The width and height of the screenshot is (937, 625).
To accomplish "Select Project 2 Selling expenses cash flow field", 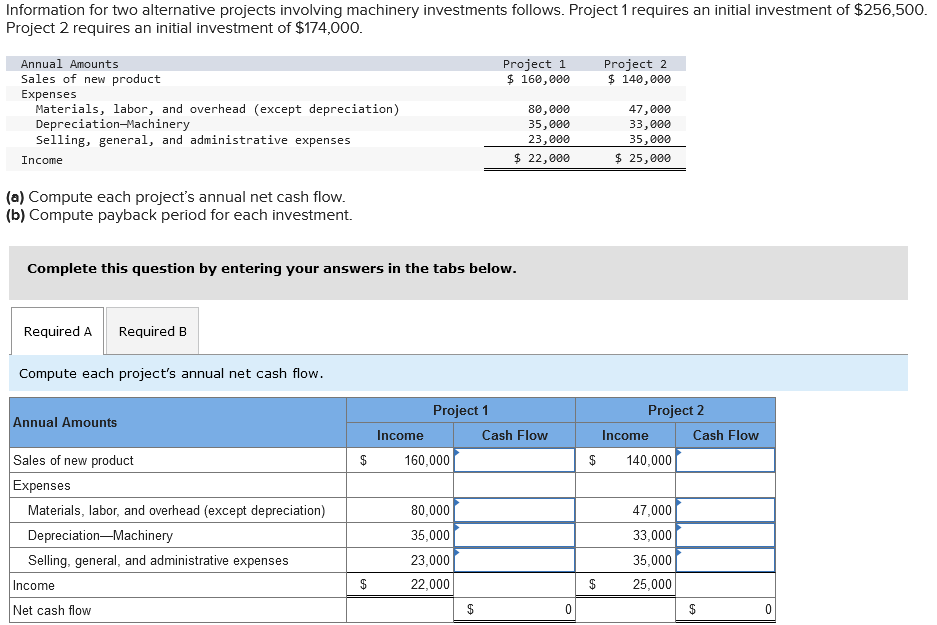I will (725, 560).
